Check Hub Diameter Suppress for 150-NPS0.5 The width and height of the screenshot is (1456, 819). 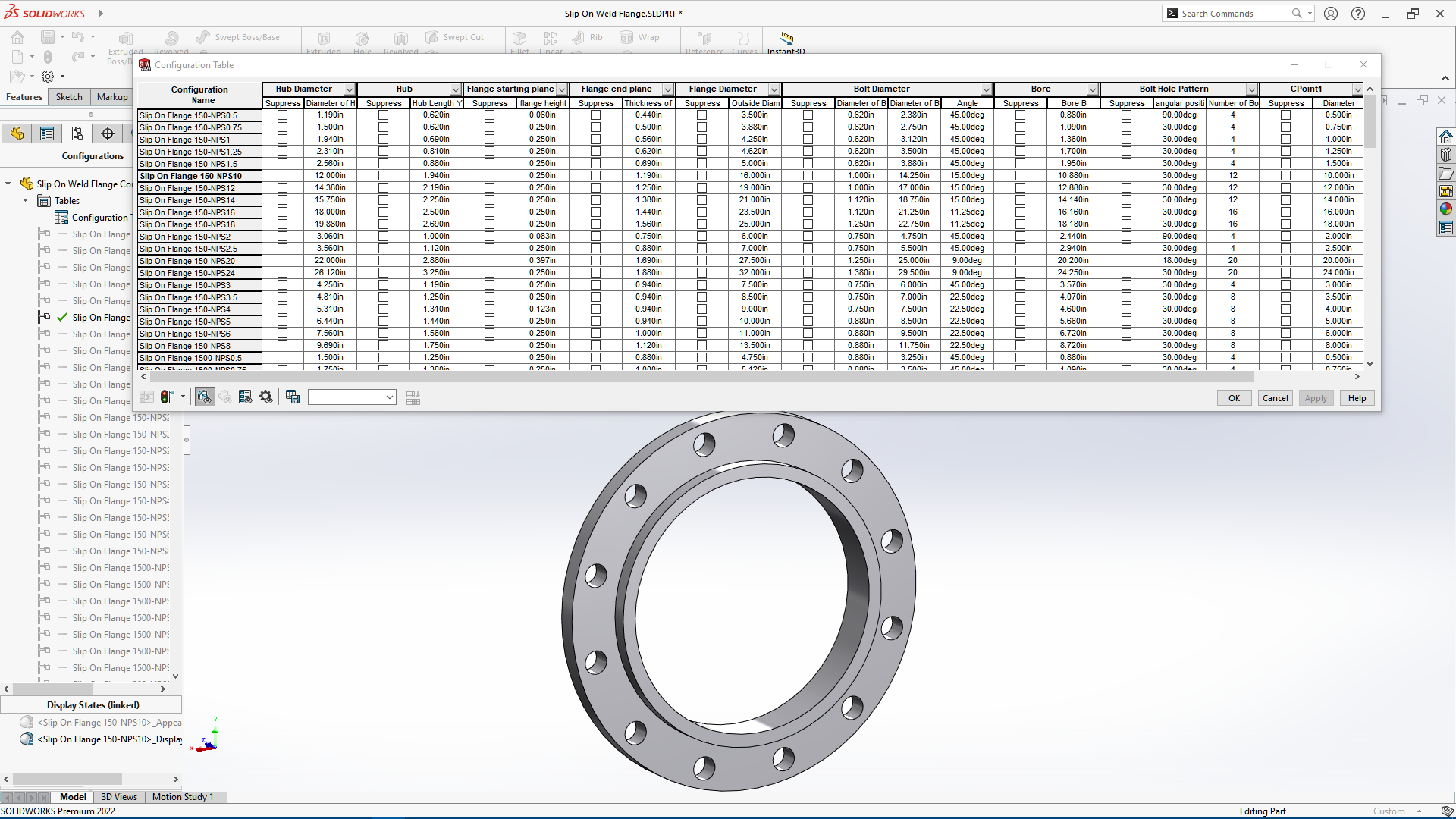click(283, 115)
